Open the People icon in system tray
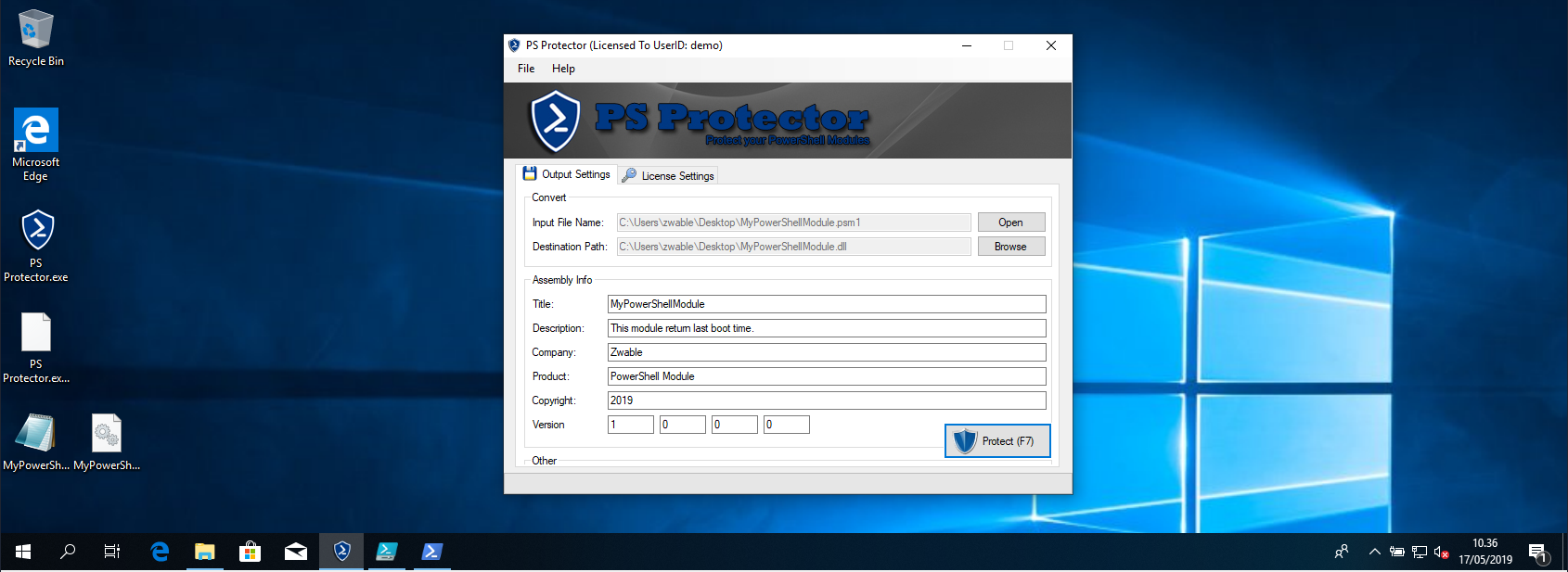The width and height of the screenshot is (1568, 572). point(1342,552)
